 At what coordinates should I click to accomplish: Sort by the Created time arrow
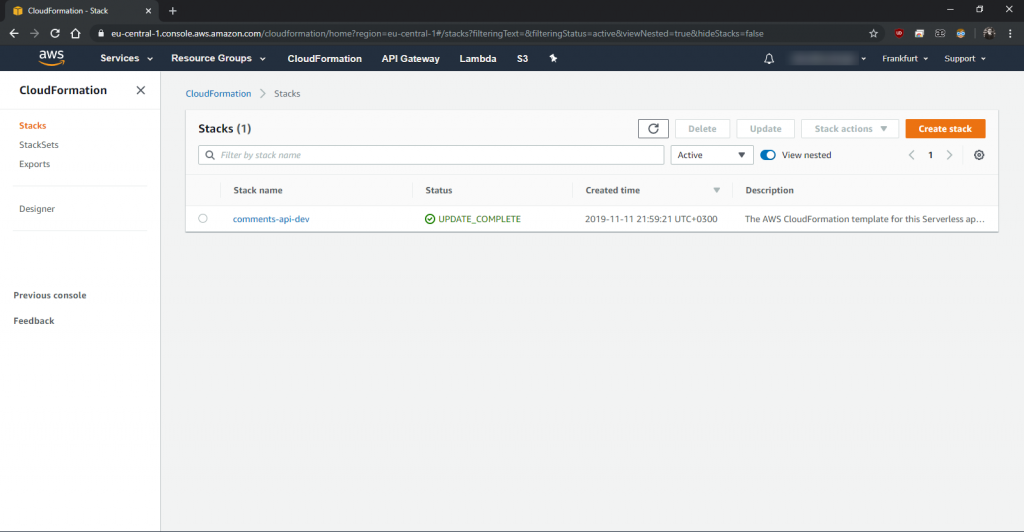(716, 190)
